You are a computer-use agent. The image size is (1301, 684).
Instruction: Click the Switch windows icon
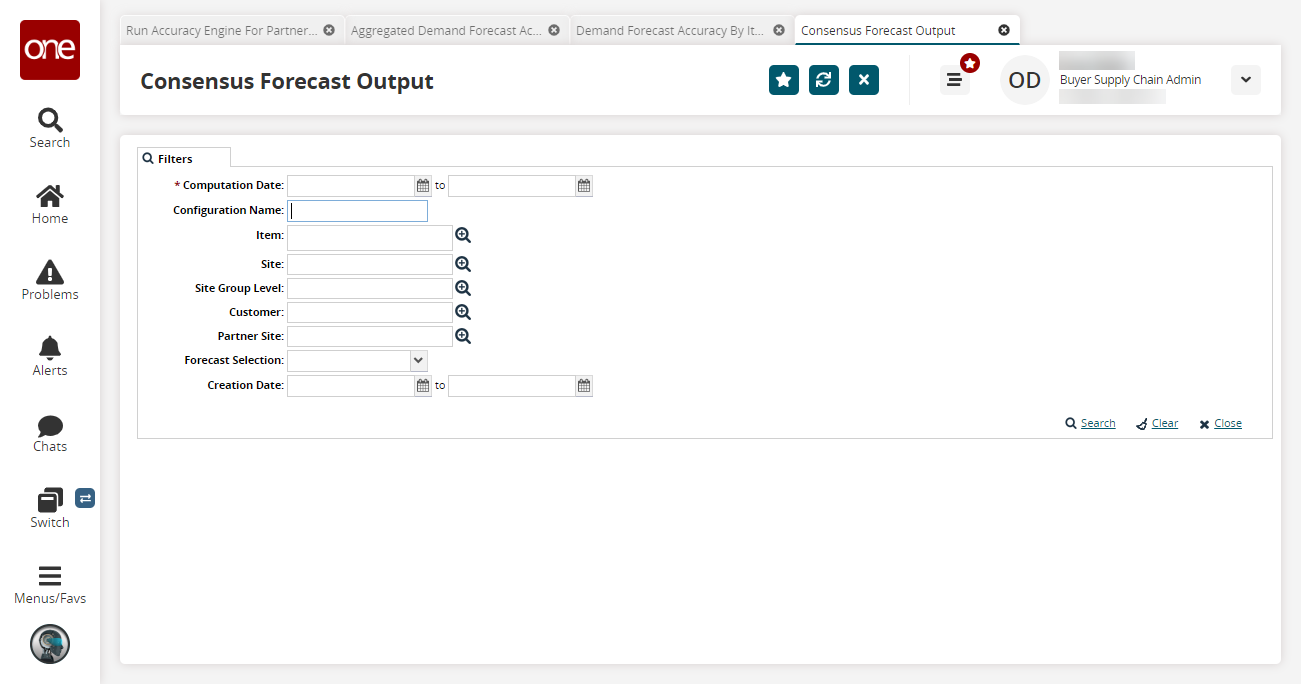(x=50, y=500)
